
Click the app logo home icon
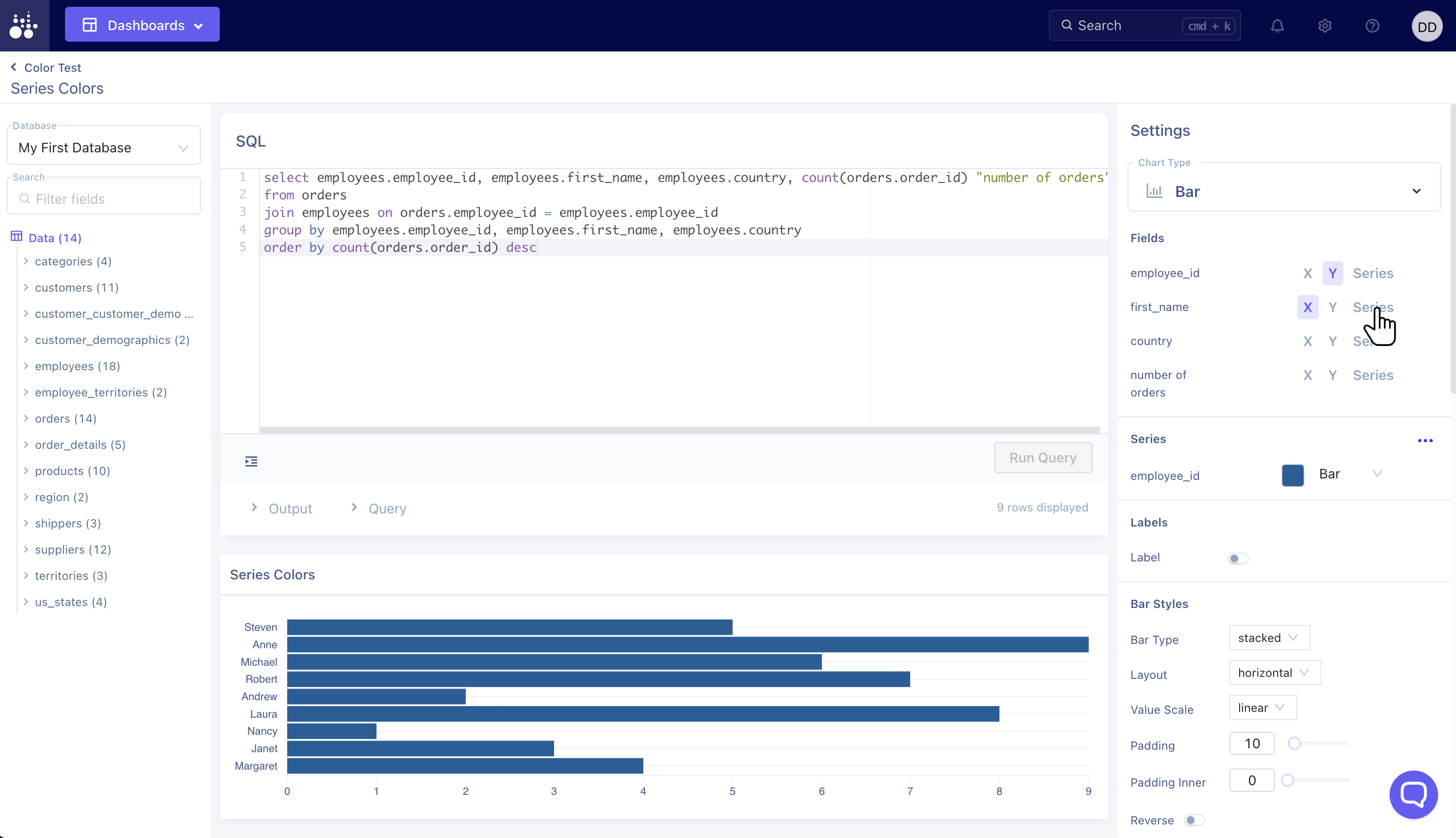pyautogui.click(x=24, y=26)
